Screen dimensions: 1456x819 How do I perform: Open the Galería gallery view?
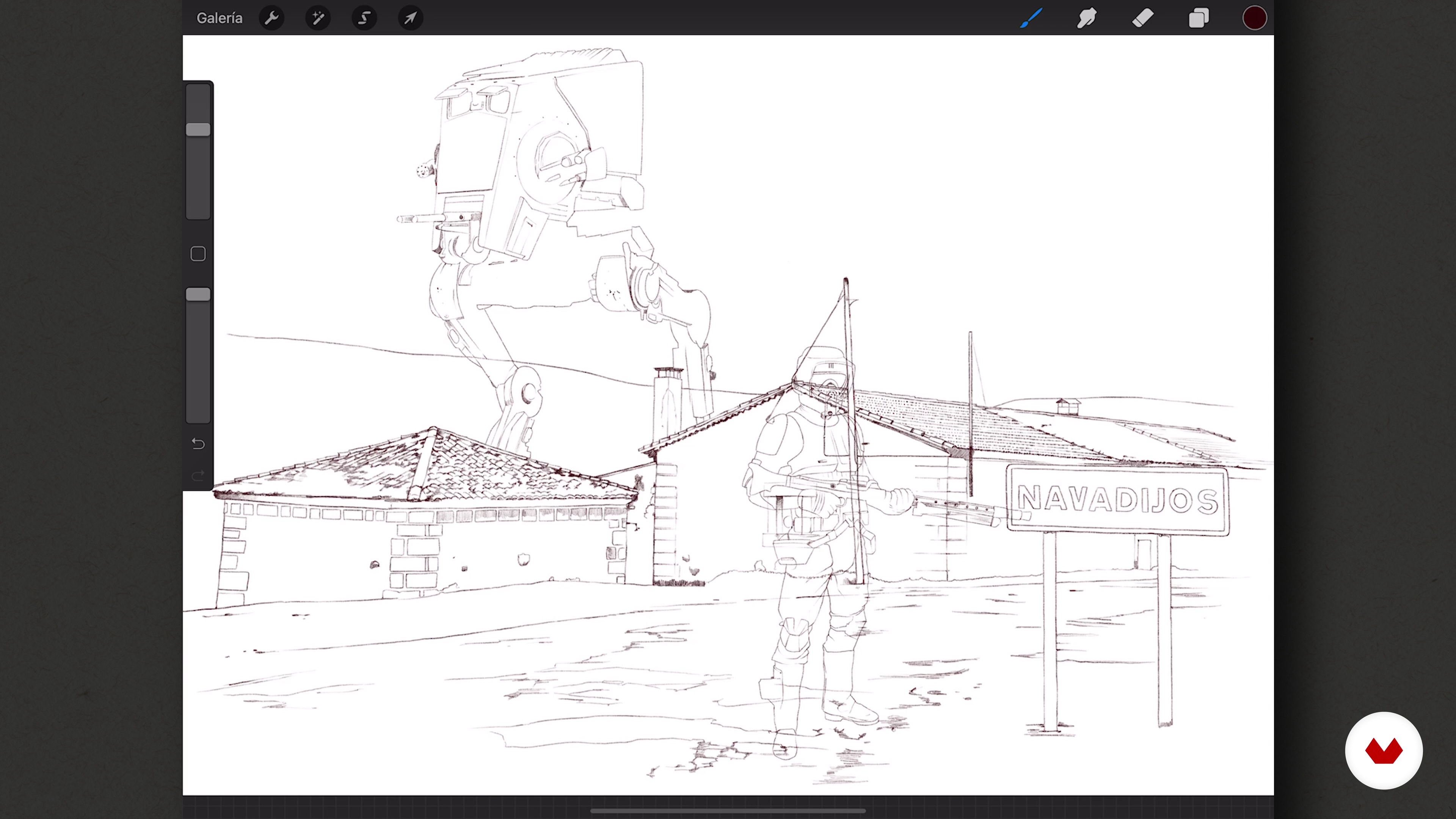tap(219, 18)
